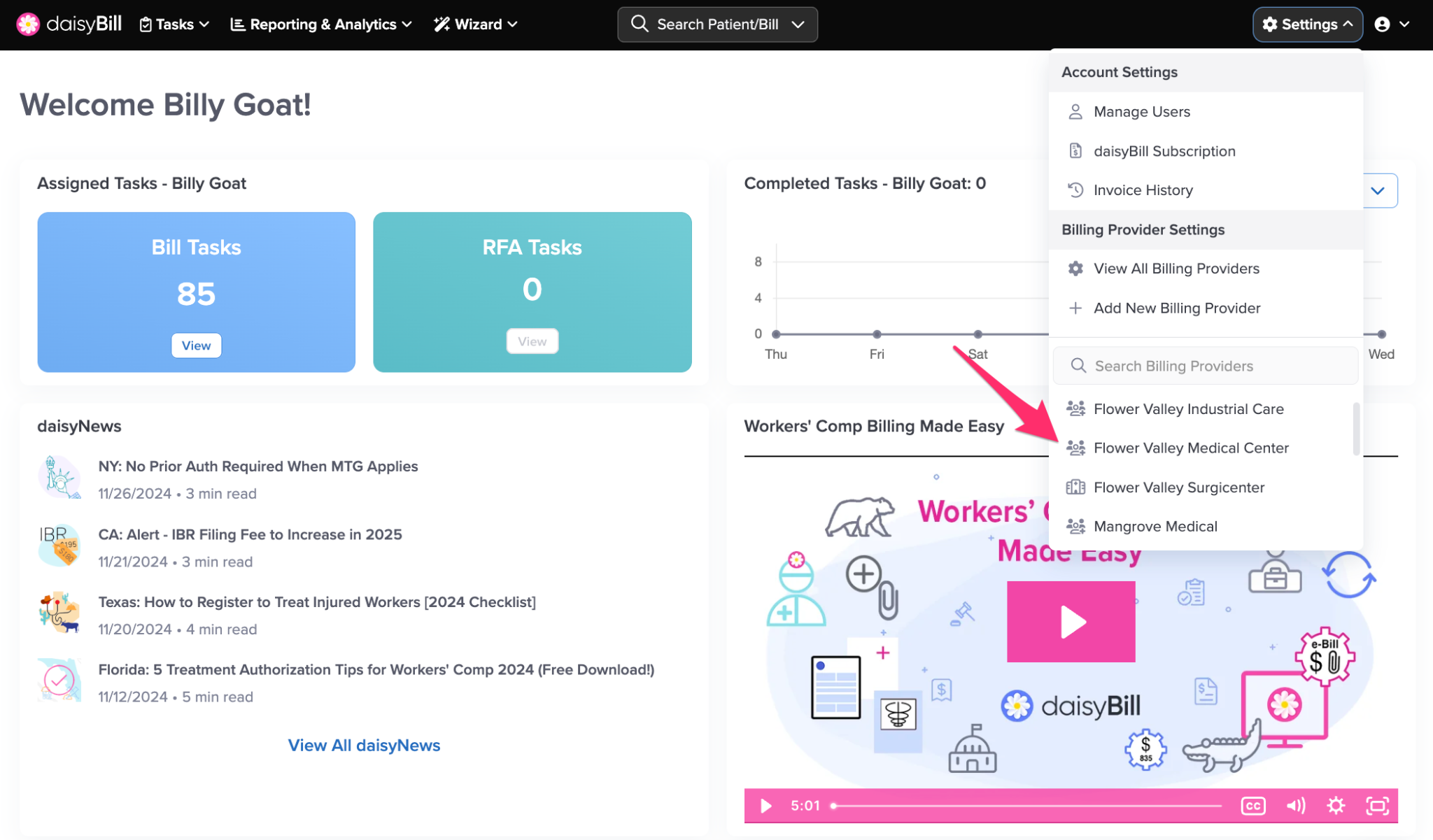This screenshot has width=1433, height=840.
Task: Click gear icon for View All Billing Providers
Action: coord(1075,269)
